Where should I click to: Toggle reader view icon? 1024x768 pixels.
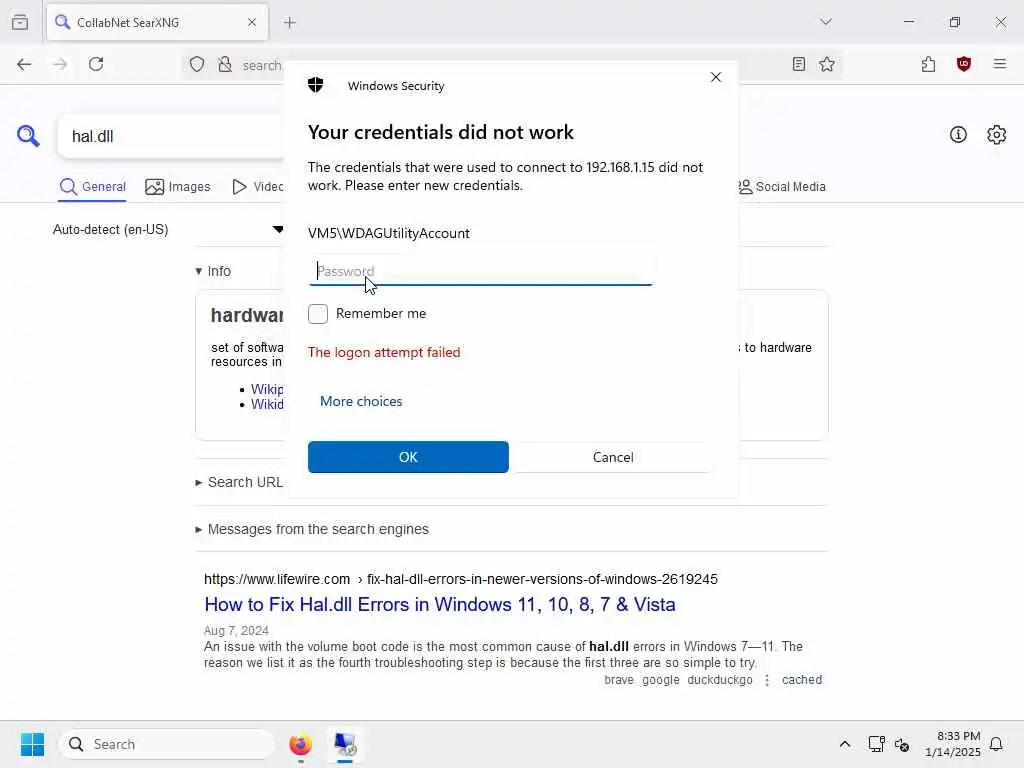click(798, 64)
